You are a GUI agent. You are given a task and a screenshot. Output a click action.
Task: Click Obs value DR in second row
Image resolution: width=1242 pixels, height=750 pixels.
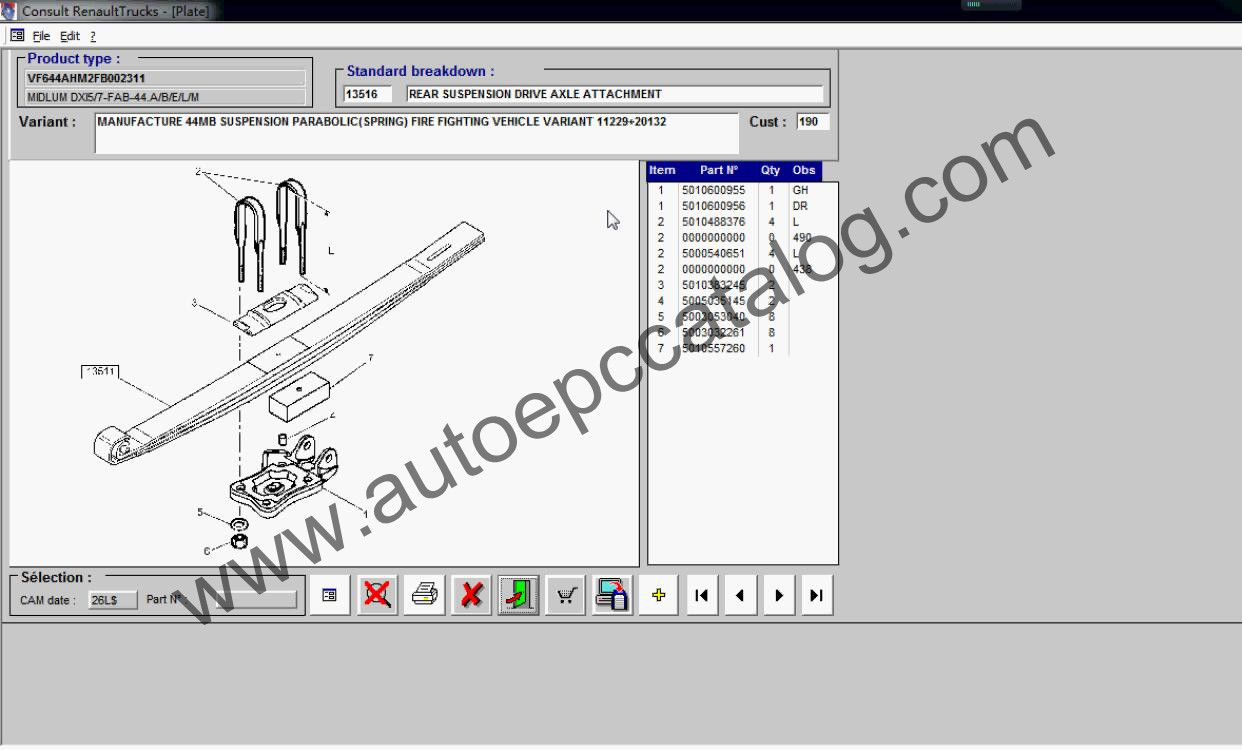click(x=800, y=206)
